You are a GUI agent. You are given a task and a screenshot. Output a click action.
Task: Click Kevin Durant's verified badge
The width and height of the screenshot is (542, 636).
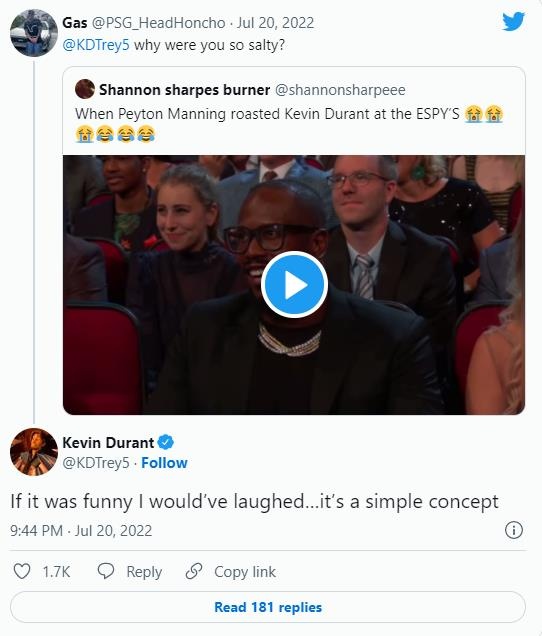pyautogui.click(x=166, y=442)
